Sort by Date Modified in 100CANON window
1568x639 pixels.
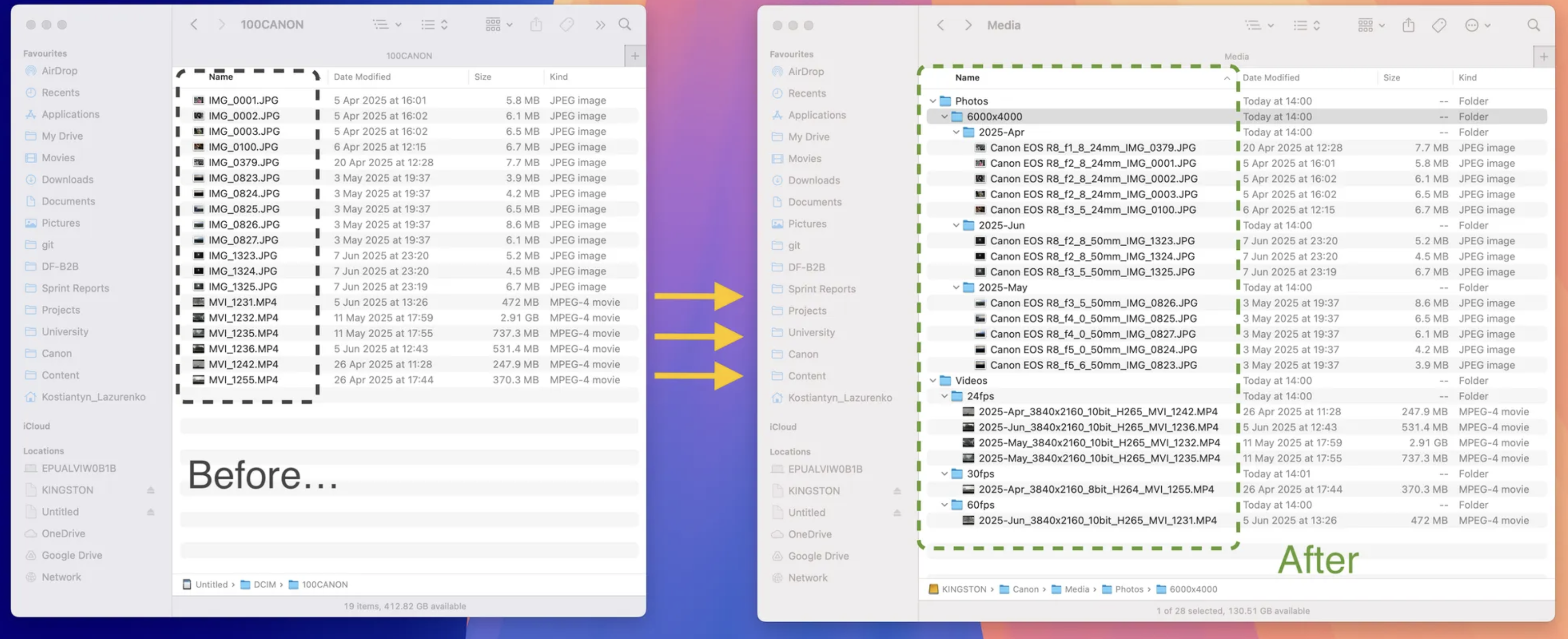pyautogui.click(x=362, y=77)
